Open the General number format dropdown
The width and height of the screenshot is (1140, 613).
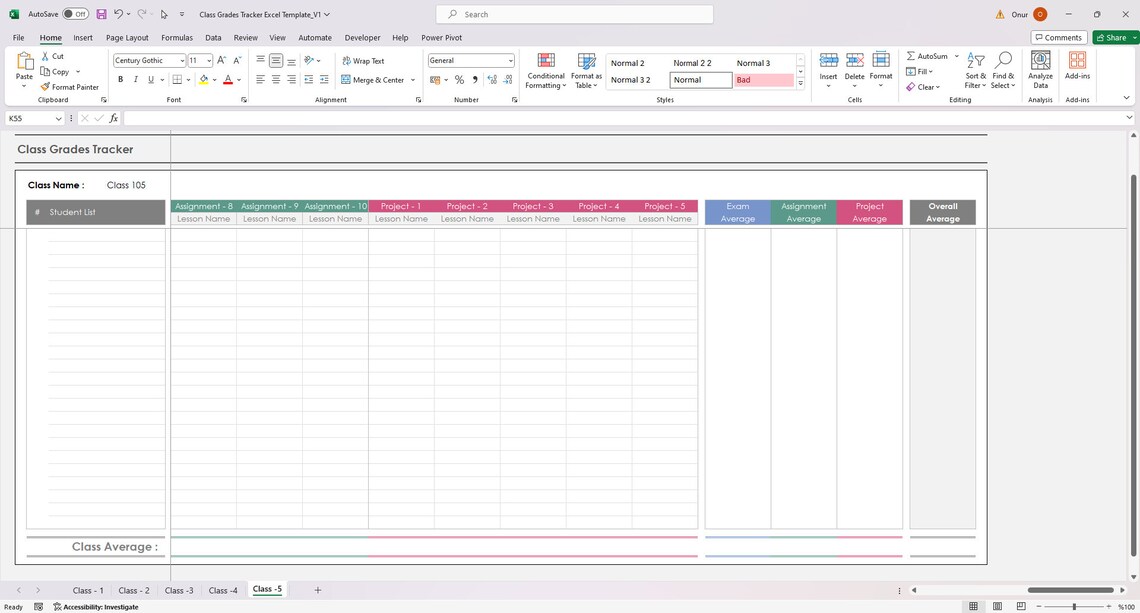tap(510, 61)
